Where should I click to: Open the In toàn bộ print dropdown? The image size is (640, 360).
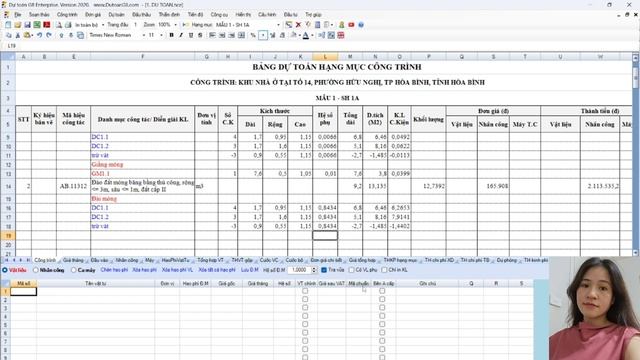tap(102, 25)
